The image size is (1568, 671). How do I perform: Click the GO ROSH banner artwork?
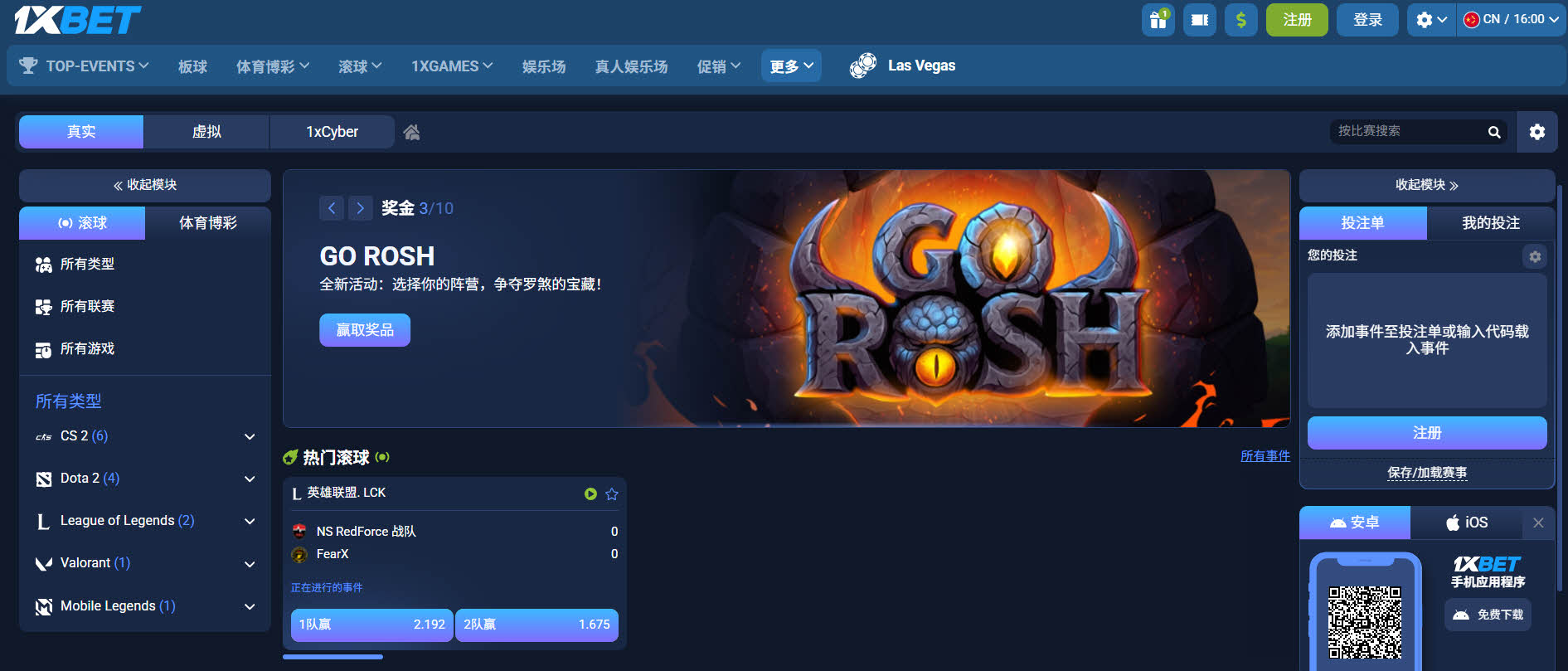[x=970, y=299]
